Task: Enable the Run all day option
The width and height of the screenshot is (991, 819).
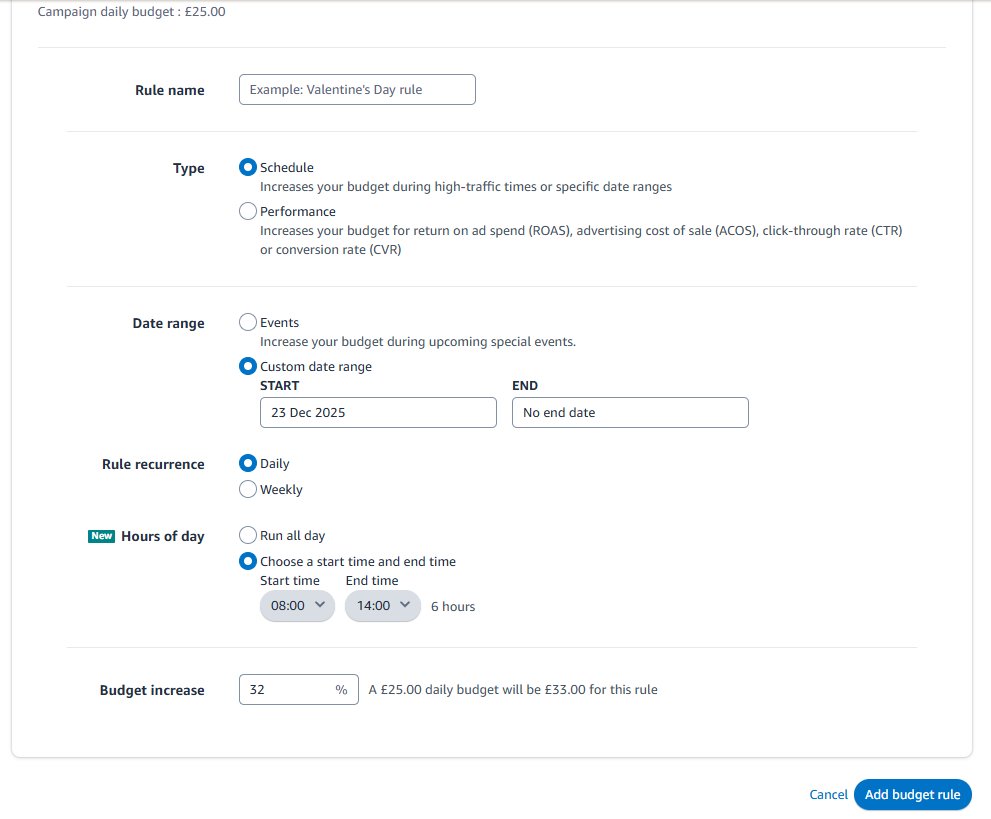Action: pyautogui.click(x=247, y=535)
